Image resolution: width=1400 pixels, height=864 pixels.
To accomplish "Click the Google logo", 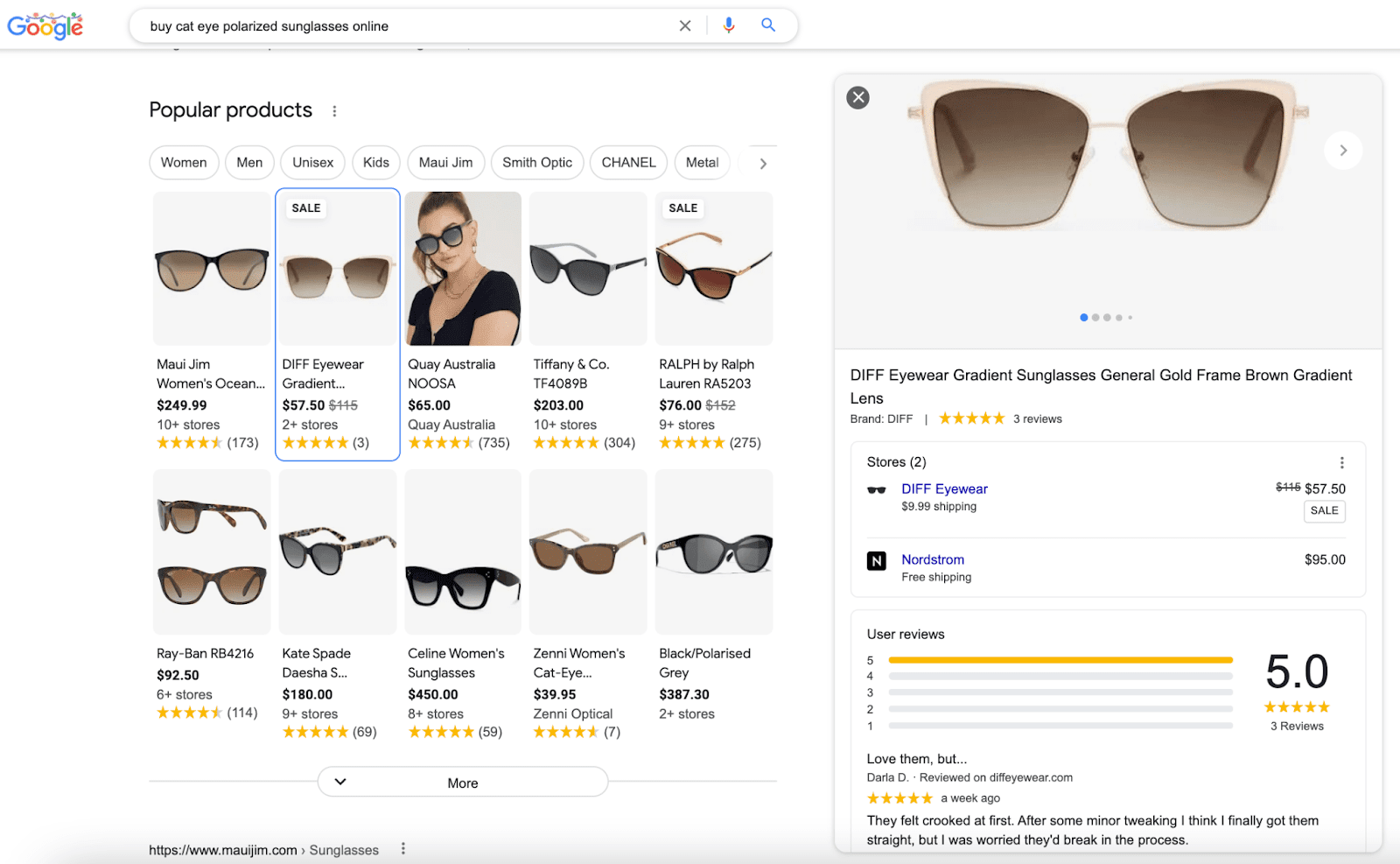I will (x=45, y=26).
